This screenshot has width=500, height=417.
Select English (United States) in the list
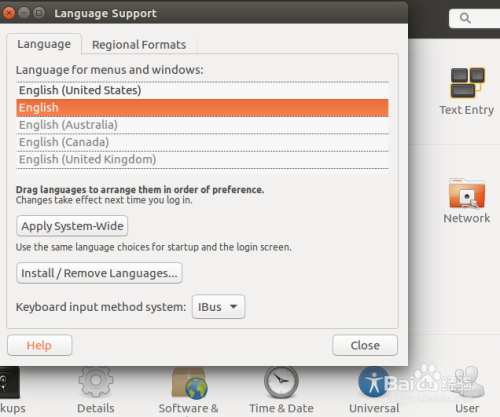click(202, 90)
